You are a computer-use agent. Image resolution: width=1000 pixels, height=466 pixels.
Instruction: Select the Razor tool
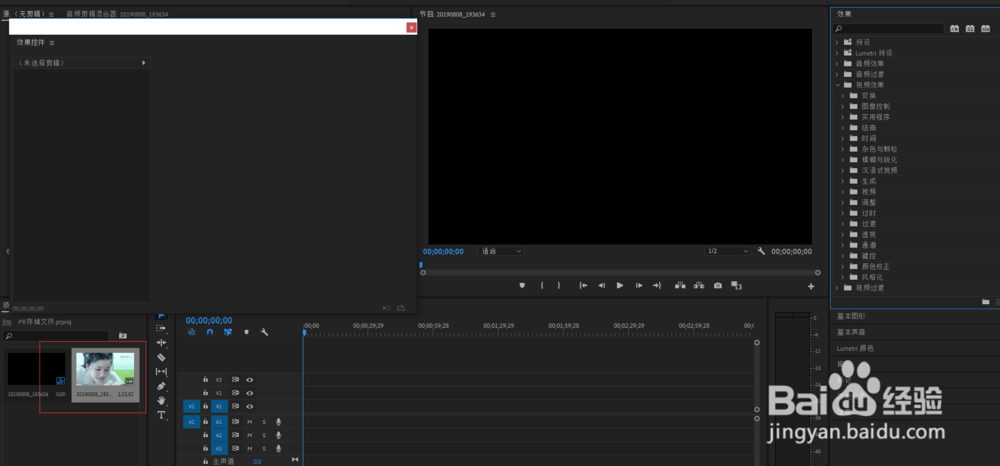[x=161, y=357]
